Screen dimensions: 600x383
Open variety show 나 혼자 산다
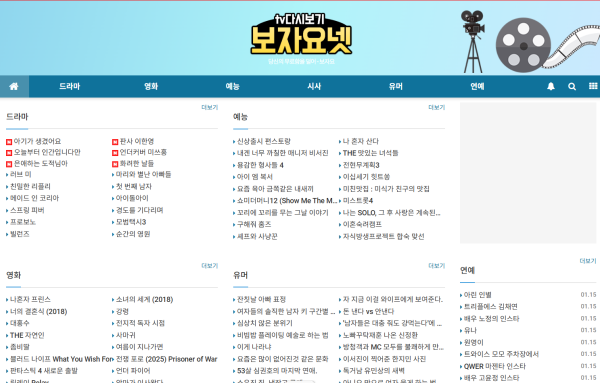pos(360,142)
